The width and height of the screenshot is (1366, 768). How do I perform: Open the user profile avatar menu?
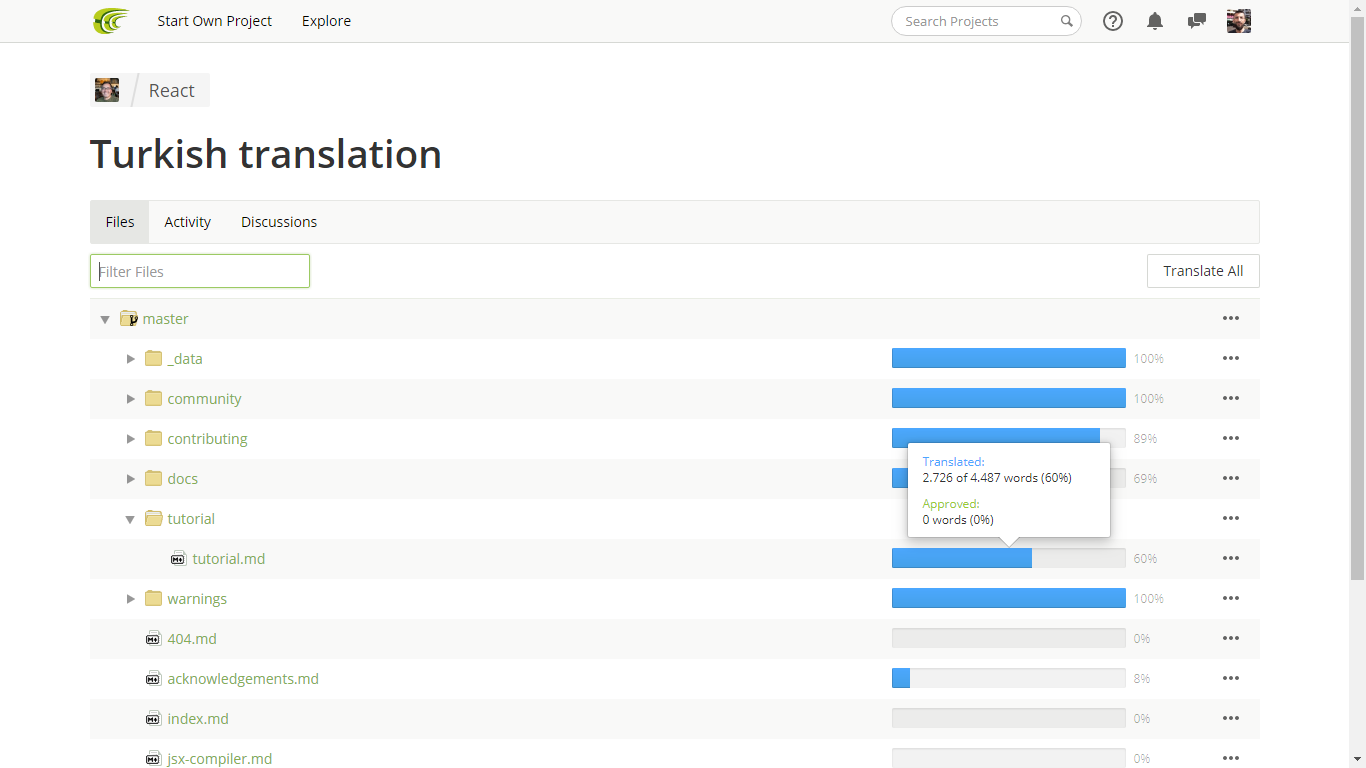[1239, 21]
